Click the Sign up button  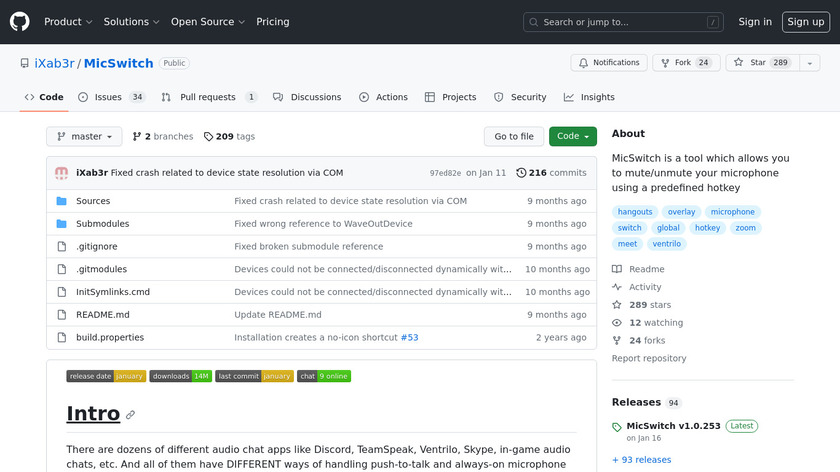click(x=805, y=22)
